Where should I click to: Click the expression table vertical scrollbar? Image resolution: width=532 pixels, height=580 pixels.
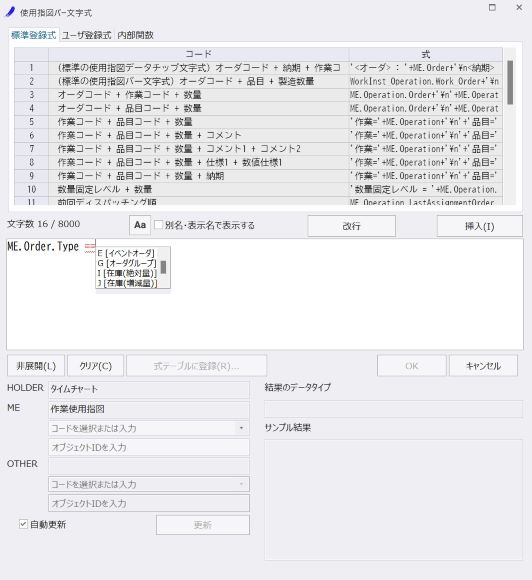click(510, 126)
